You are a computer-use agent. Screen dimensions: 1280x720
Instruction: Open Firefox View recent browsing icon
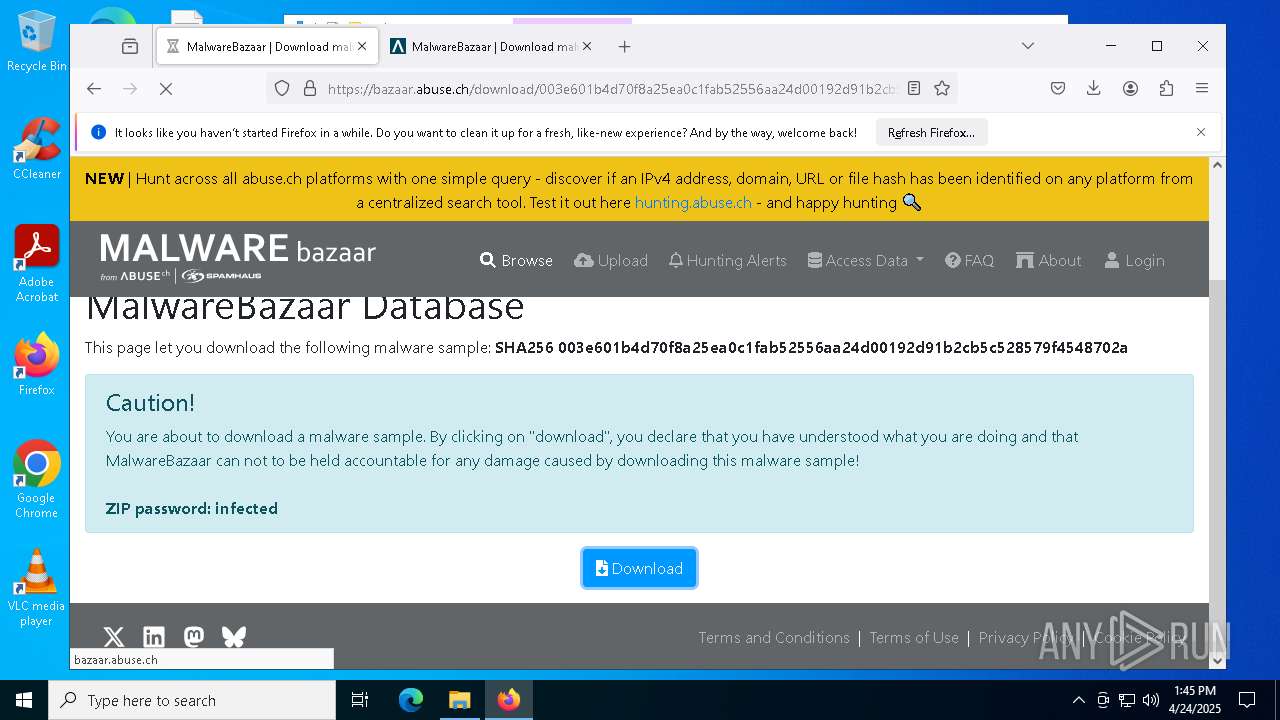[x=130, y=46]
